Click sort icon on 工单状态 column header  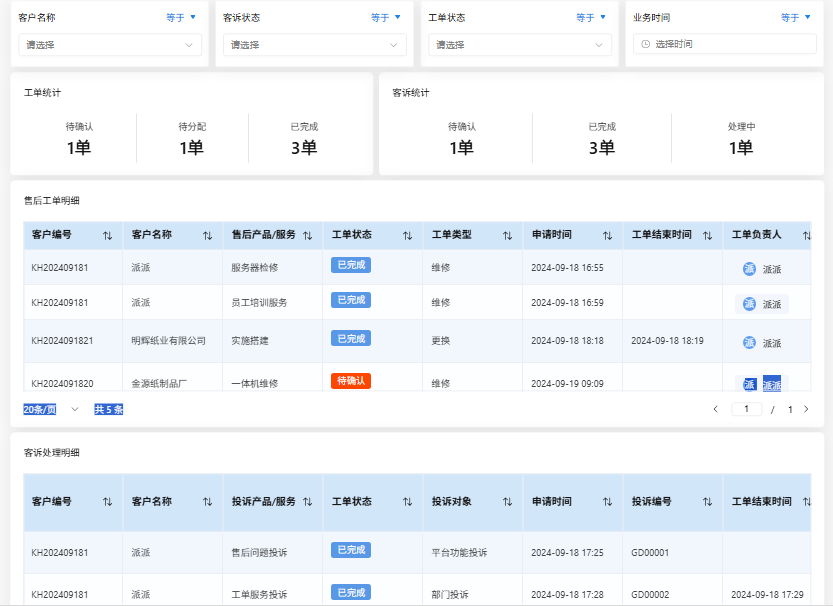tap(406, 235)
